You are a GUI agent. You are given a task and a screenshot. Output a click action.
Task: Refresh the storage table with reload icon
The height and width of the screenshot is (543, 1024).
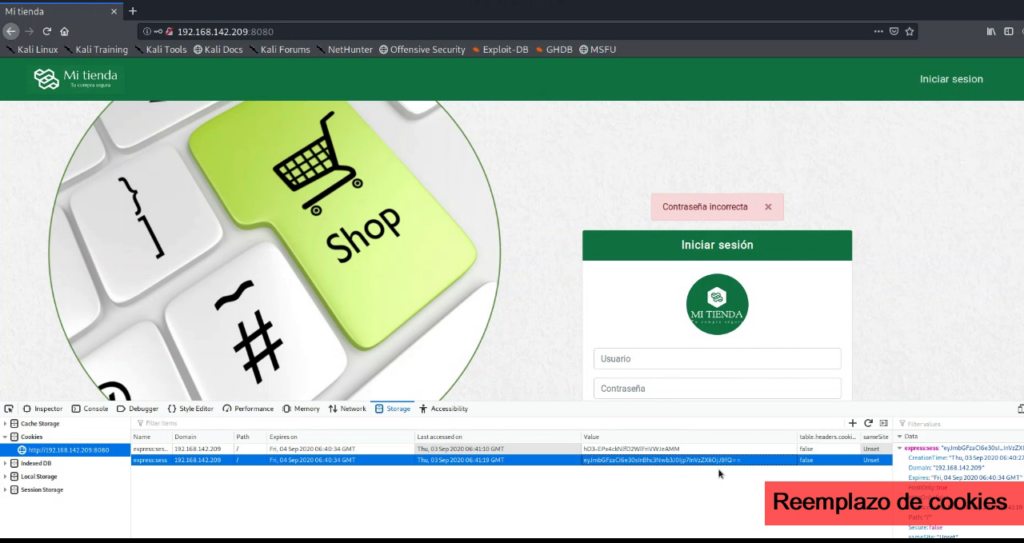868,423
